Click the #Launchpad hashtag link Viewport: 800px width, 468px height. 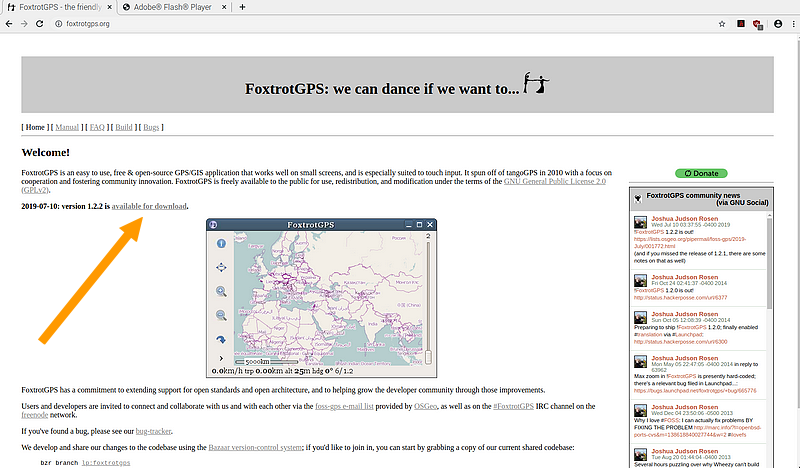pyautogui.click(x=686, y=335)
